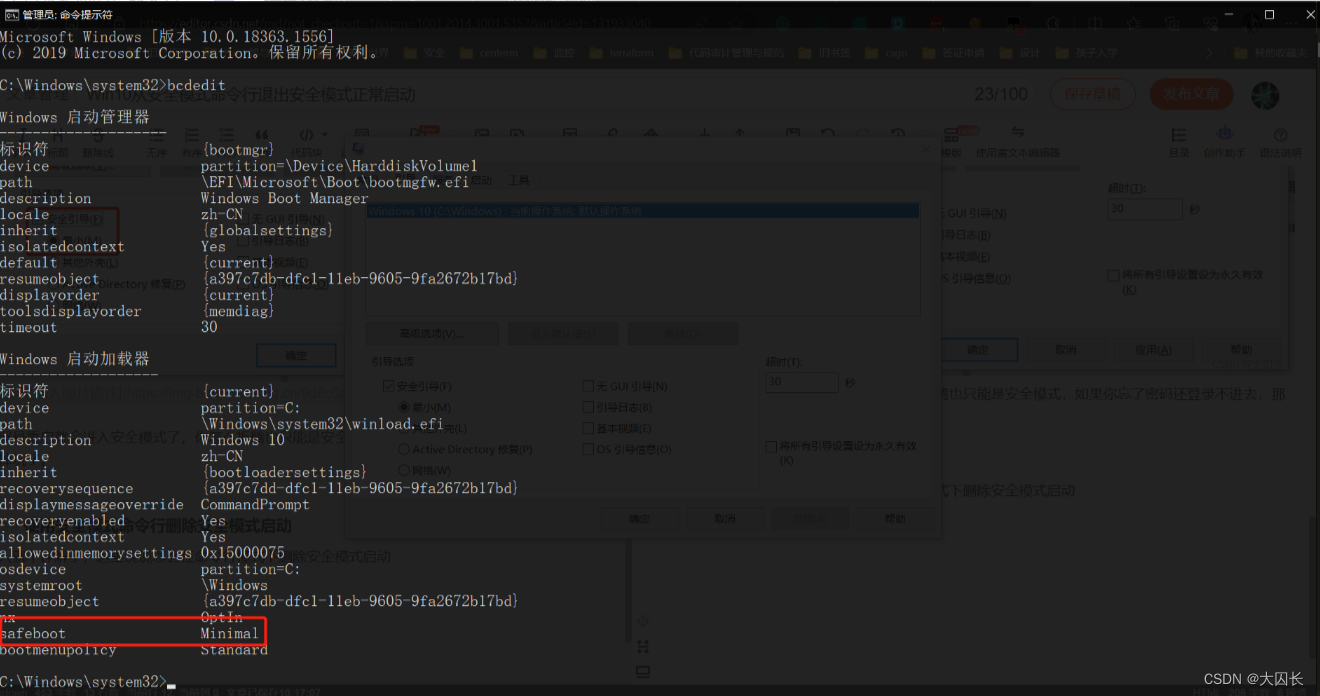Screen dimensions: 1320x696
Task: Click the recoverysequence entry label
Action: pyautogui.click(x=67, y=489)
